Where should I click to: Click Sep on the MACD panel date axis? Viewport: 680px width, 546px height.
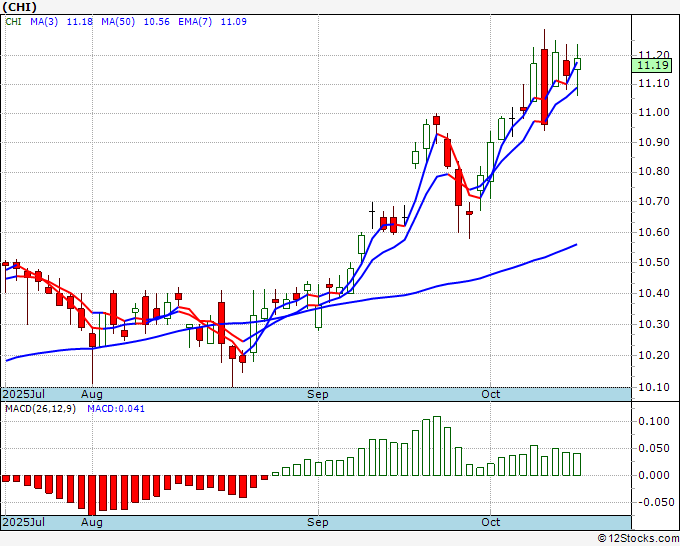(317, 522)
